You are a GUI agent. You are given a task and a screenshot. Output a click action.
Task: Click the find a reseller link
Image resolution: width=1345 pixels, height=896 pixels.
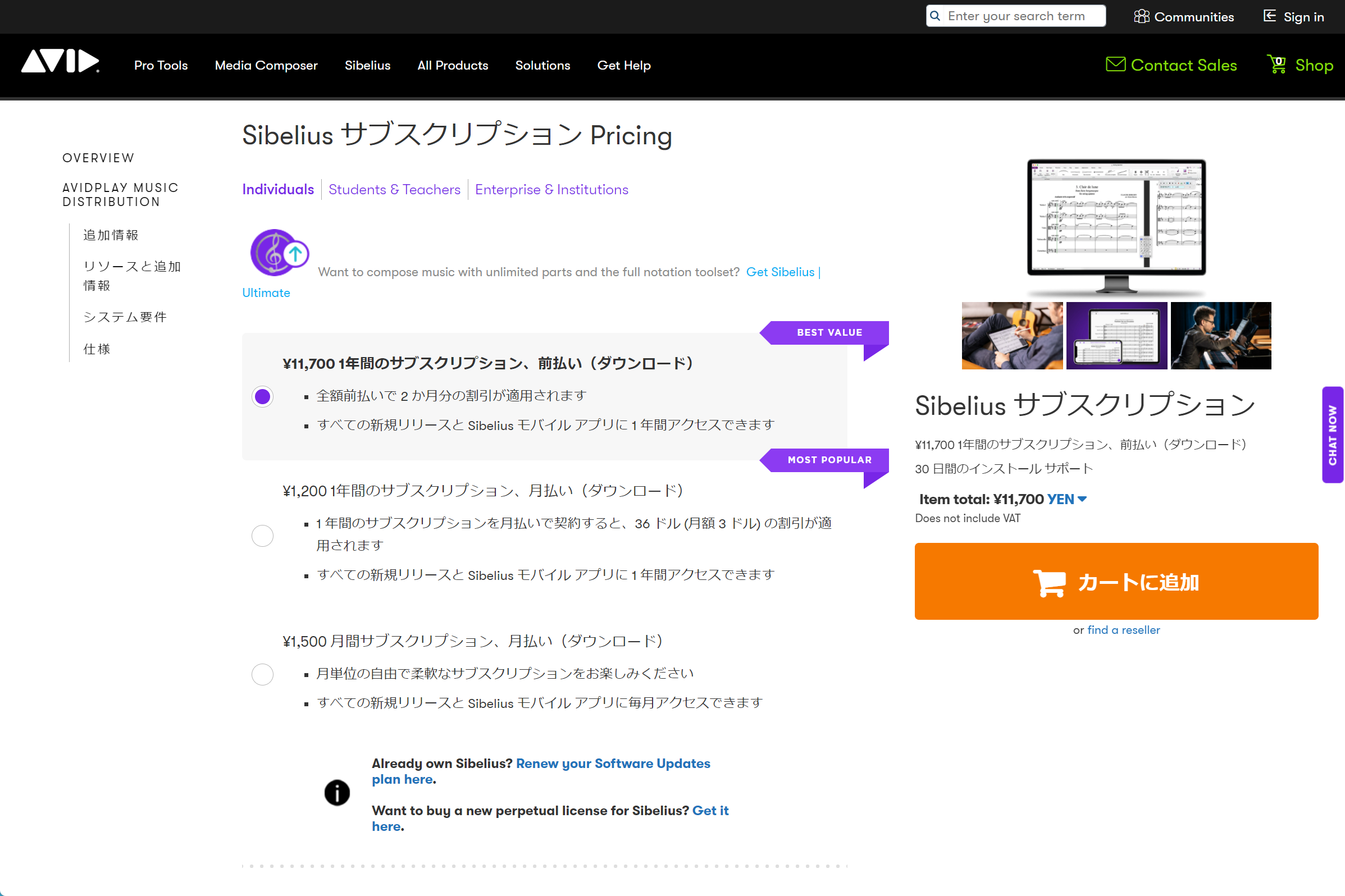point(1123,630)
